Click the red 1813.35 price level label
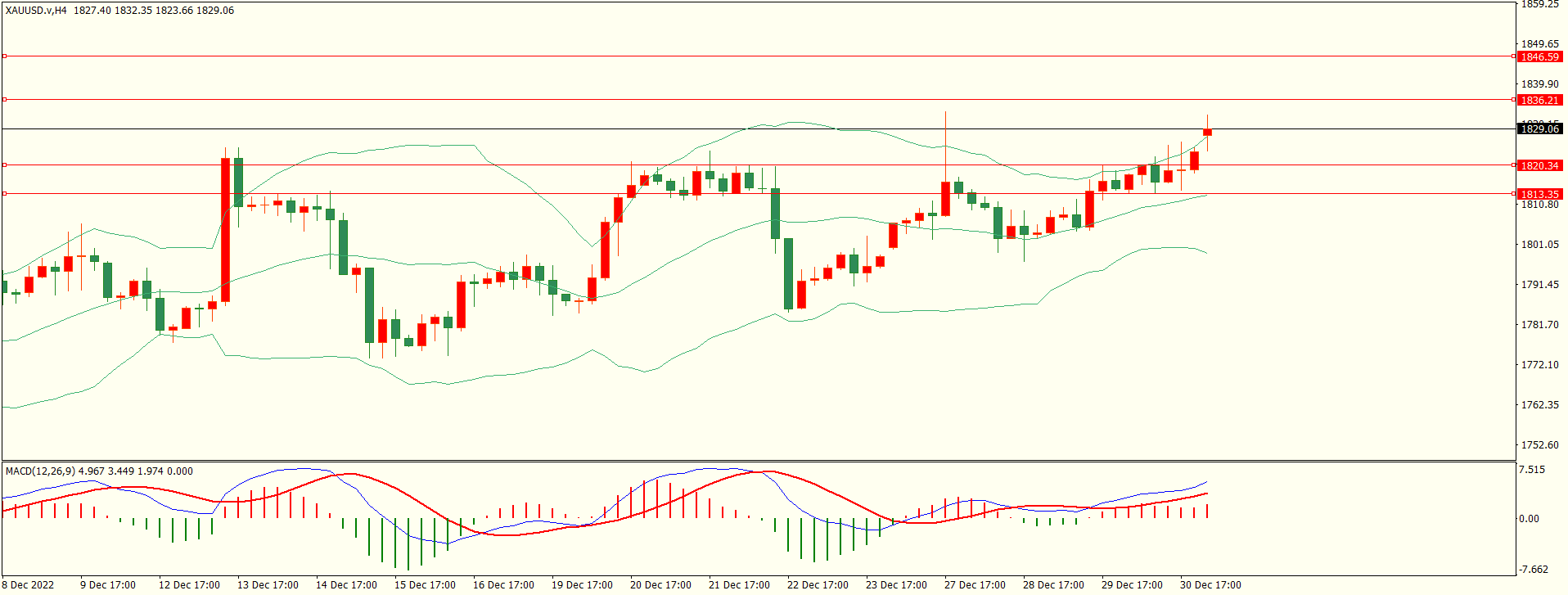 pyautogui.click(x=1539, y=195)
